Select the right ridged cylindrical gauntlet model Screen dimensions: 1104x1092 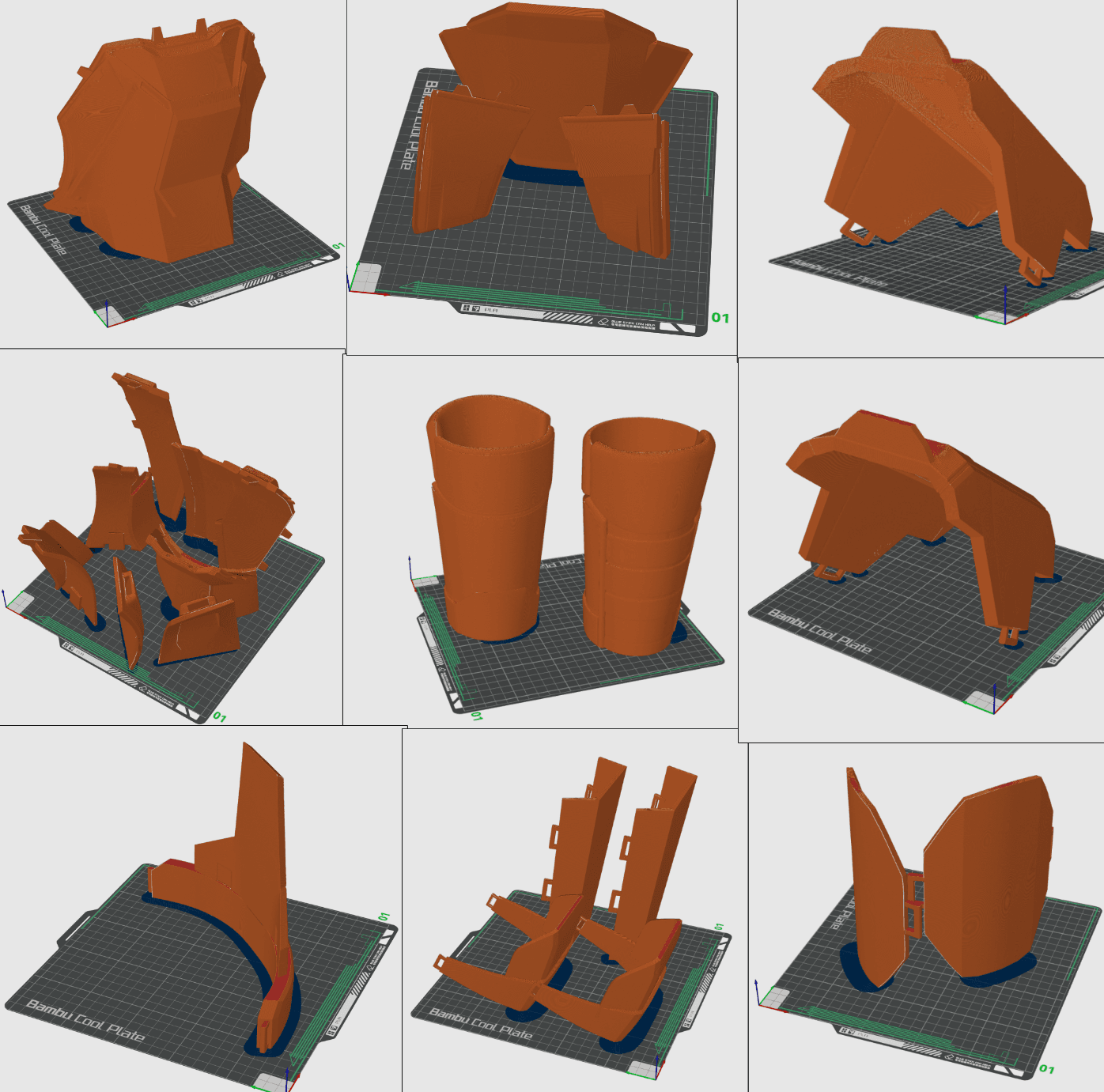point(647,538)
